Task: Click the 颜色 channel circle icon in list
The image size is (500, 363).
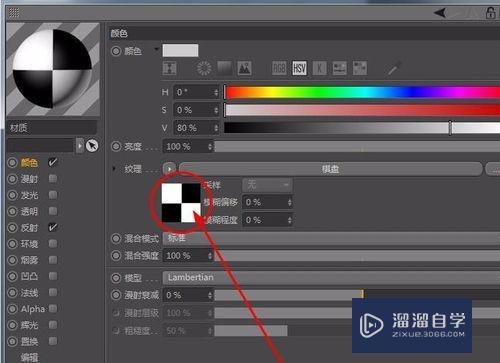Action: [12, 163]
